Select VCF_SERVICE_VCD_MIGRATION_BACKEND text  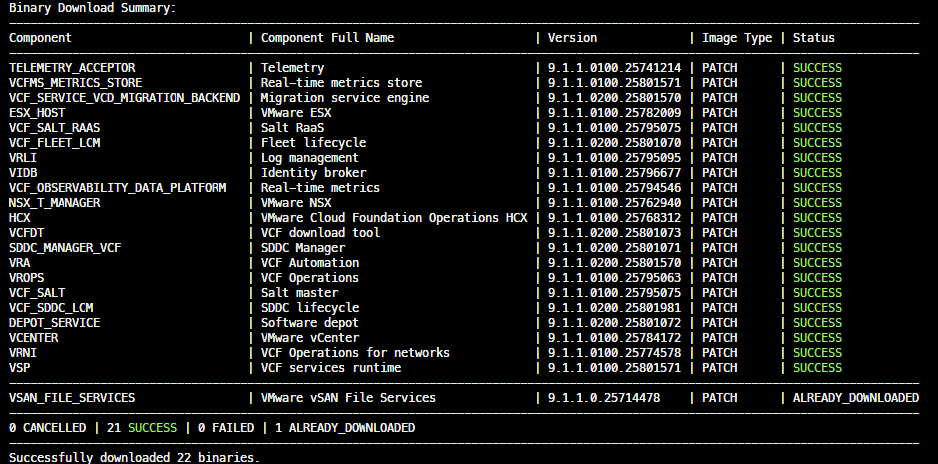(x=124, y=98)
